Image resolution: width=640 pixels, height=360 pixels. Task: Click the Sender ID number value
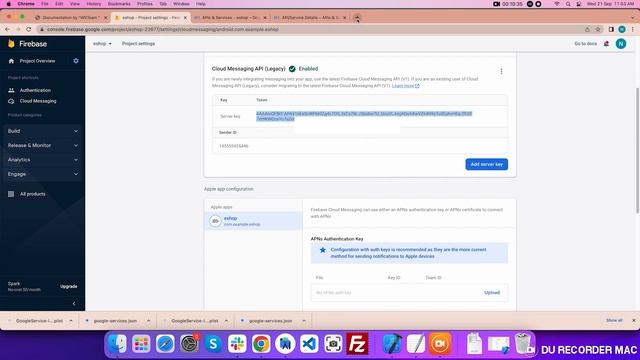pos(233,146)
